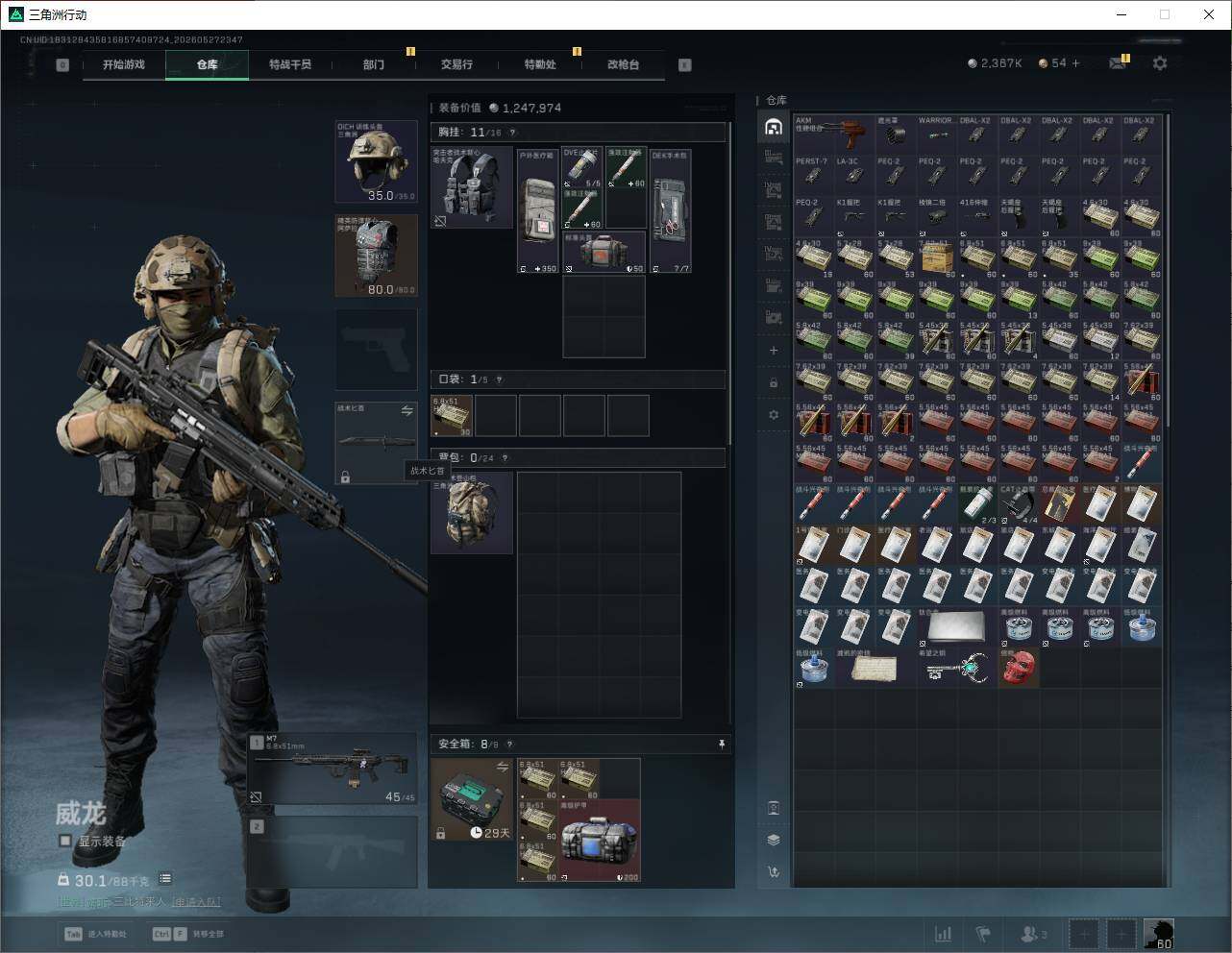
Task: Open the mail envelope icon
Action: [x=1117, y=62]
